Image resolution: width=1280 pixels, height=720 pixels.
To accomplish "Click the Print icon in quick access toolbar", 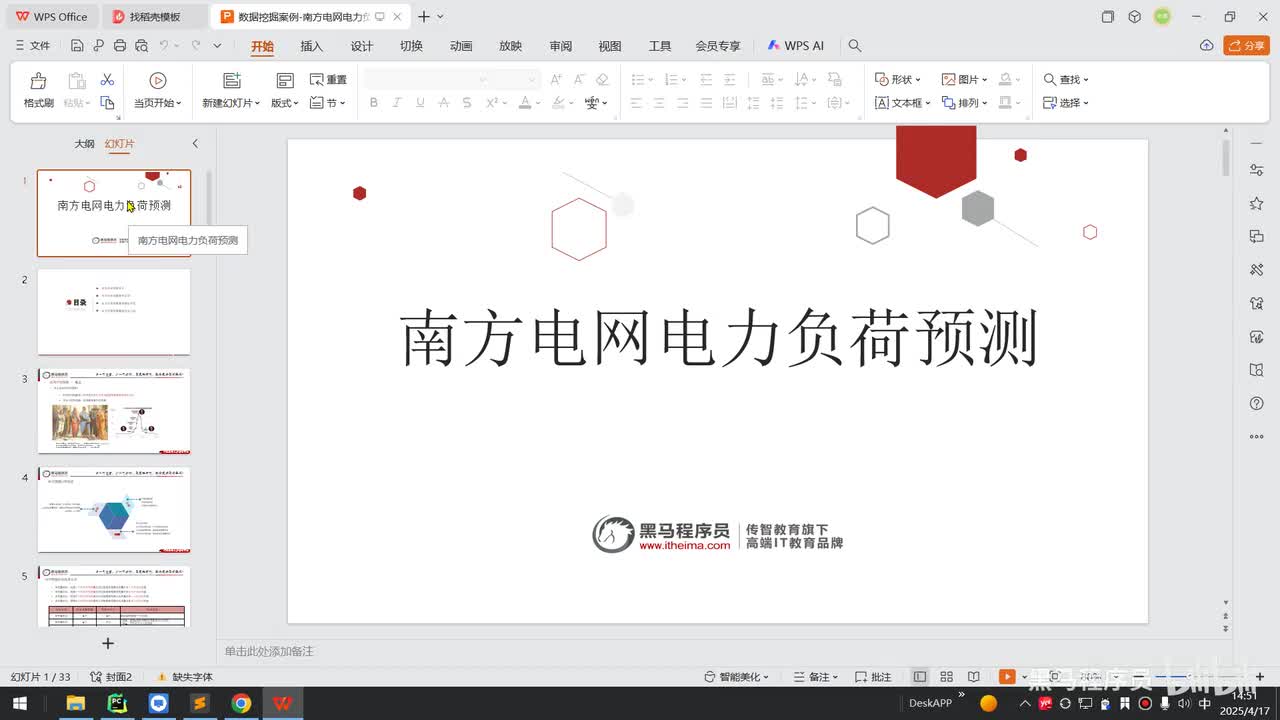I will [x=120, y=46].
